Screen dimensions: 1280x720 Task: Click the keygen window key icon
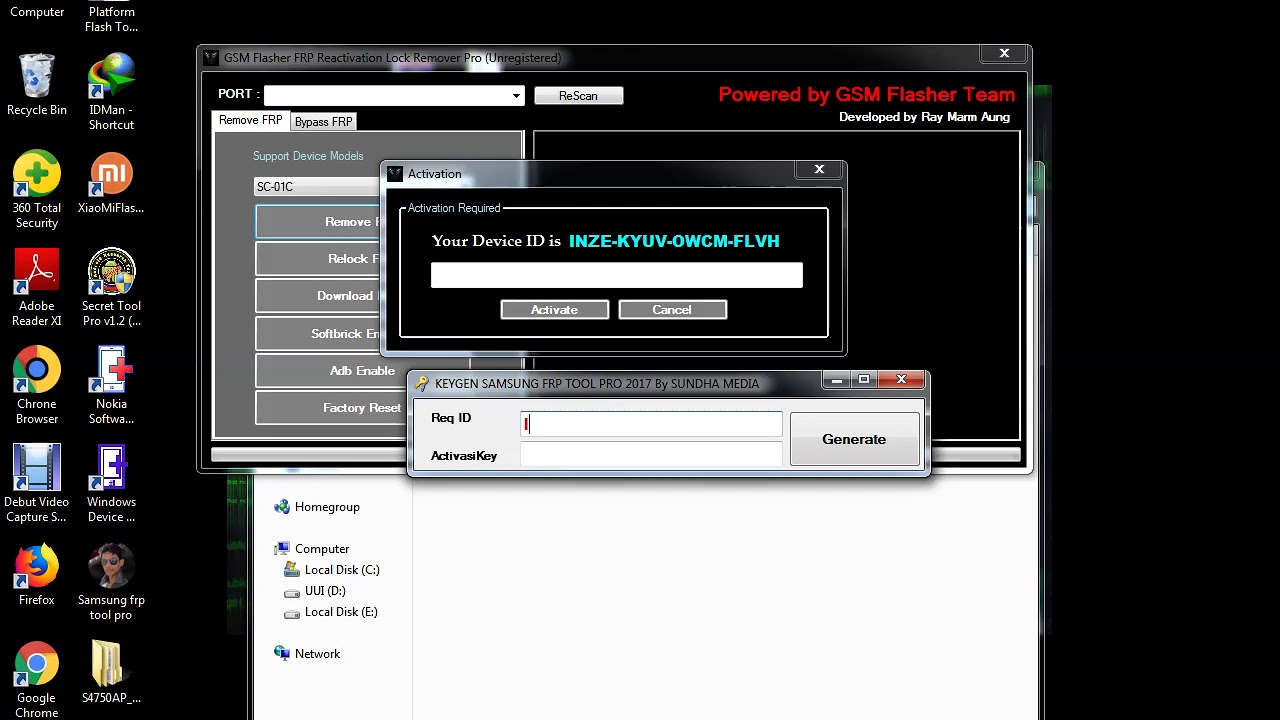pos(423,384)
